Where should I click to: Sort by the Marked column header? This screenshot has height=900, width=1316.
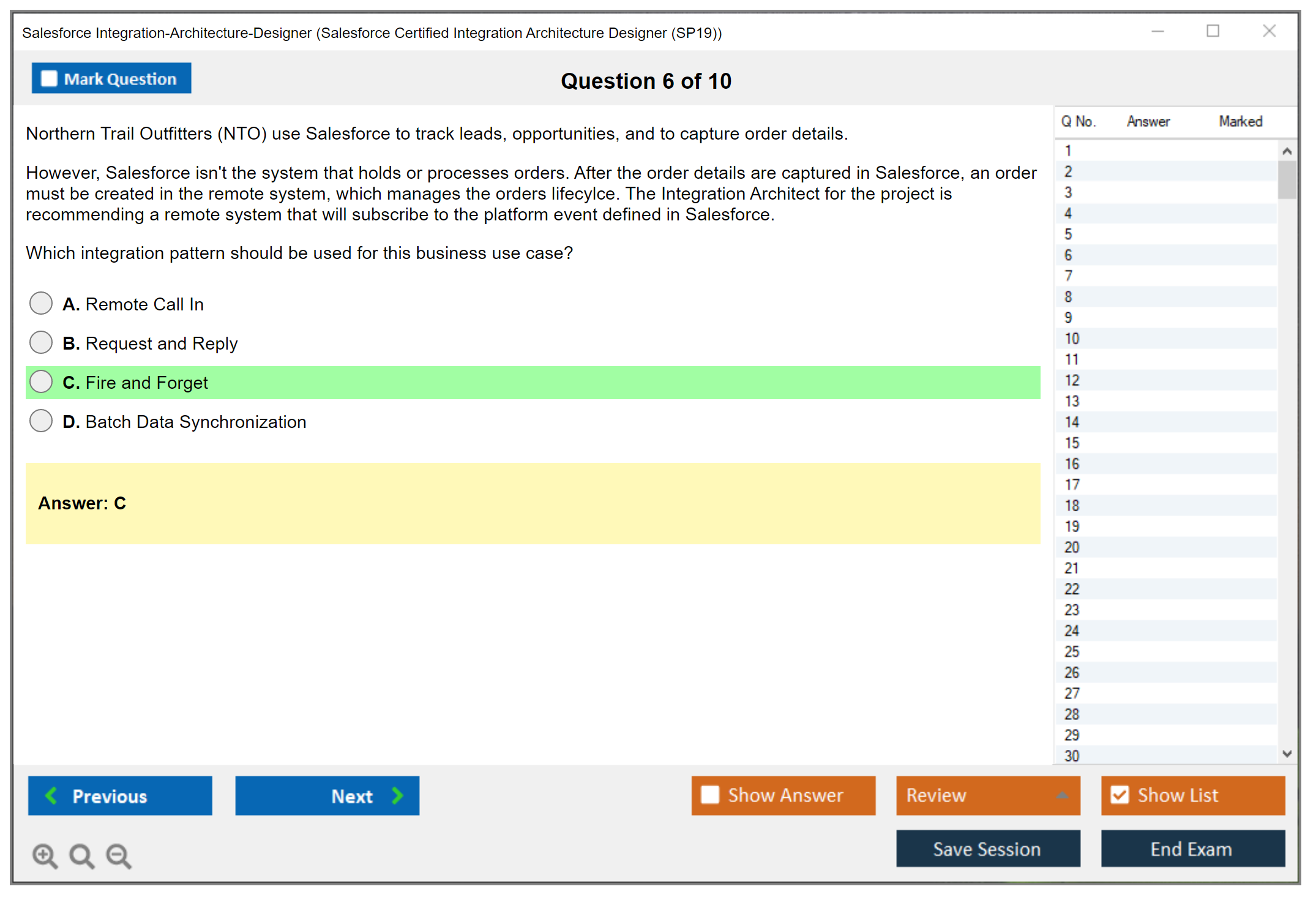tap(1240, 121)
